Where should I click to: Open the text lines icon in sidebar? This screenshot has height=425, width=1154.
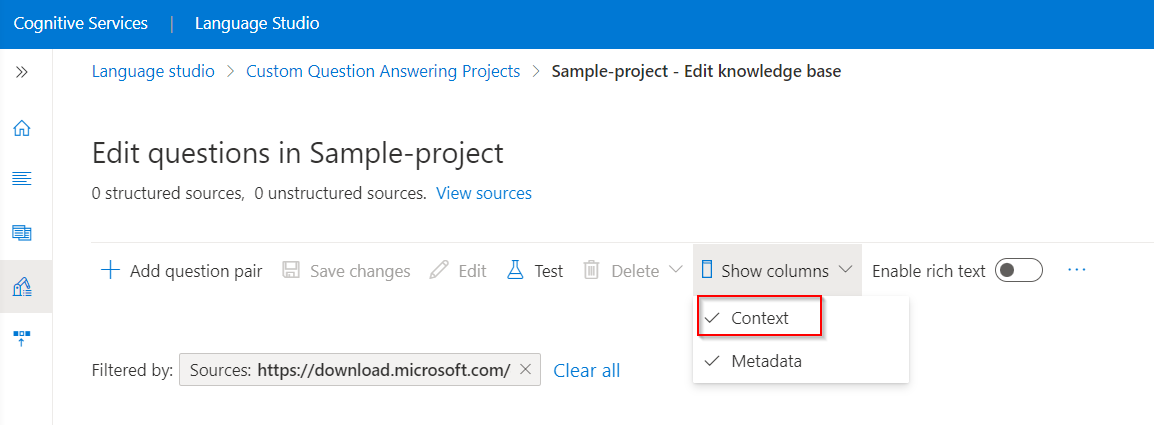click(22, 178)
